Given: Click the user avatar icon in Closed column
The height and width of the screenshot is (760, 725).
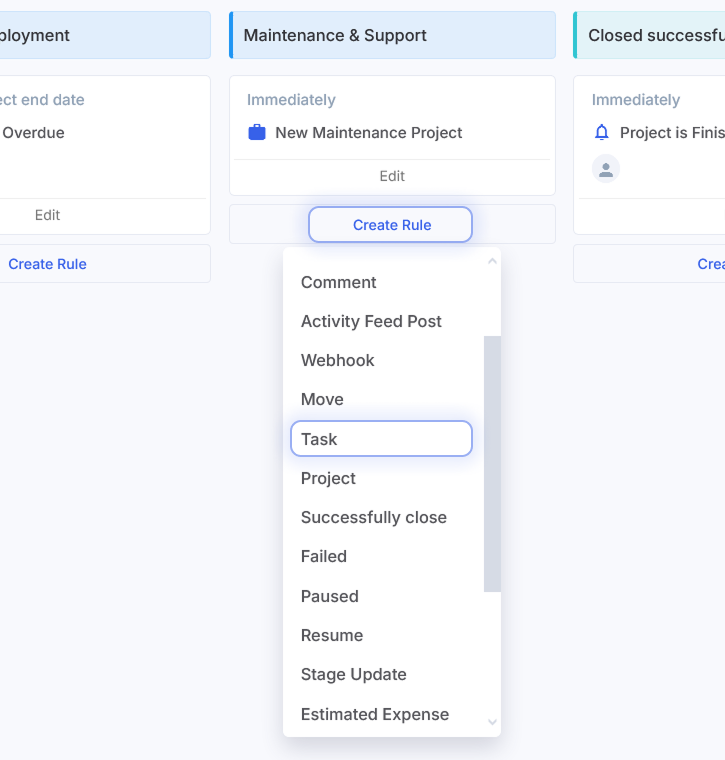Looking at the screenshot, I should (605, 169).
